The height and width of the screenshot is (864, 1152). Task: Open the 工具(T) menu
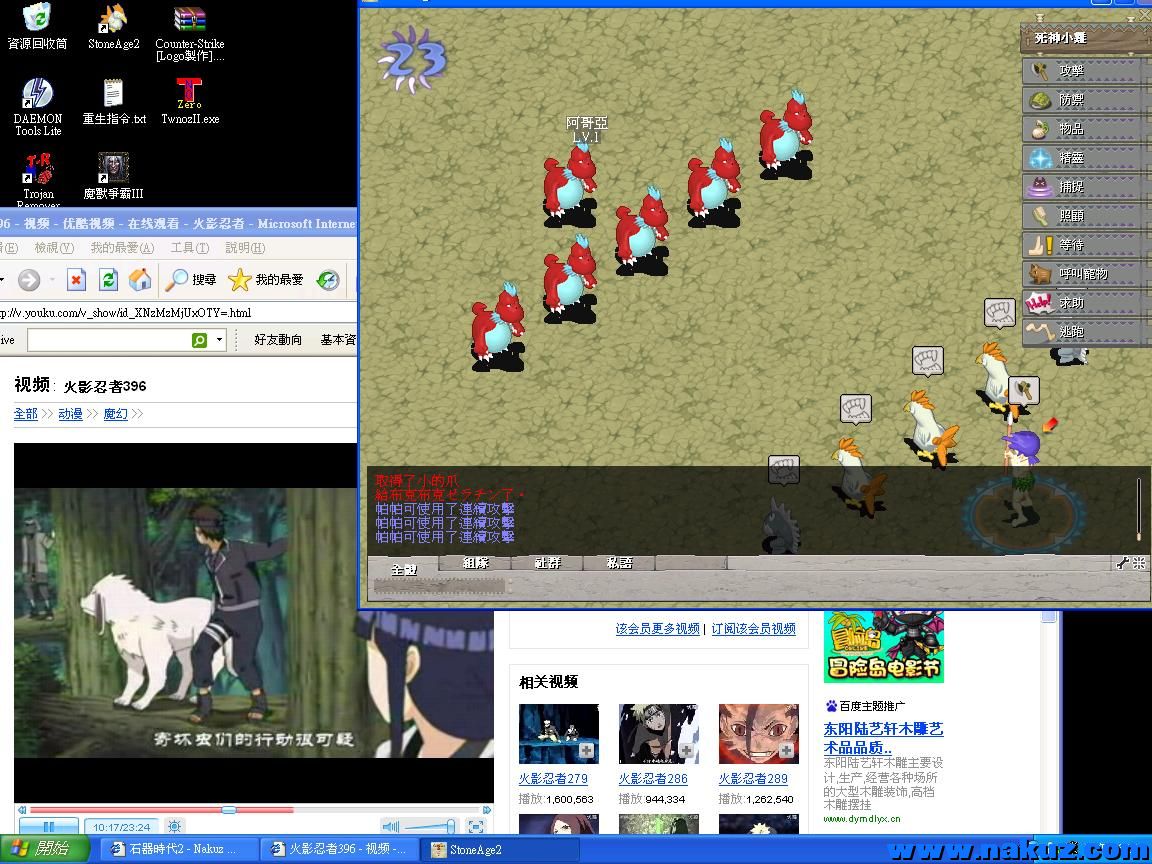[x=190, y=248]
